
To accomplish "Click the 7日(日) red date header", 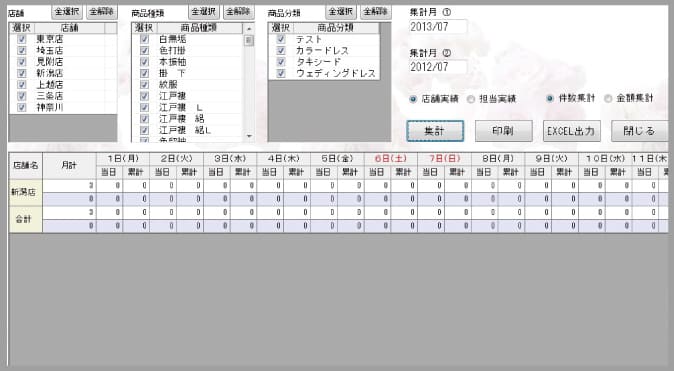I will point(444,159).
